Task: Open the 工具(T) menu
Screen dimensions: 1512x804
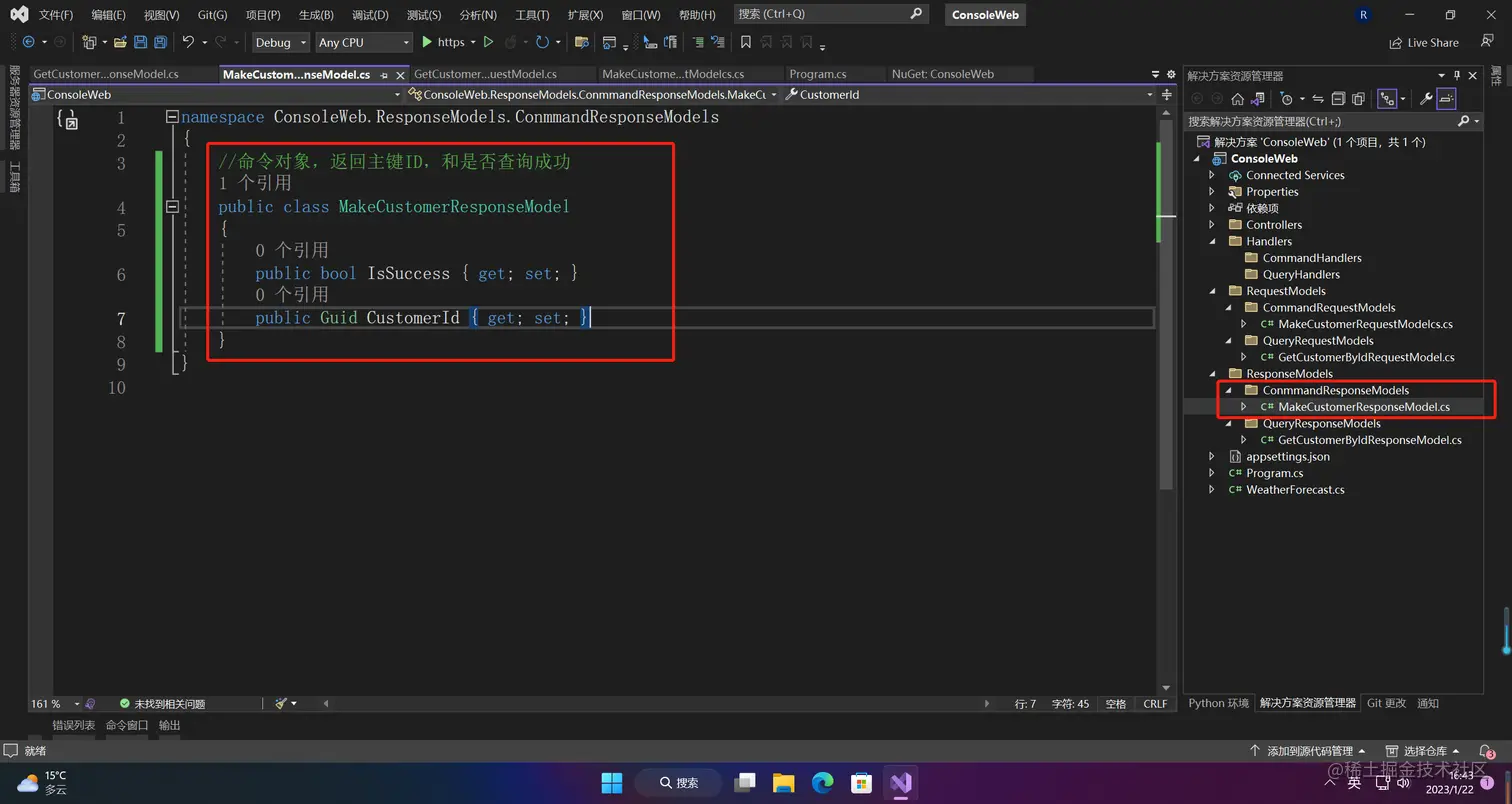Action: [531, 15]
